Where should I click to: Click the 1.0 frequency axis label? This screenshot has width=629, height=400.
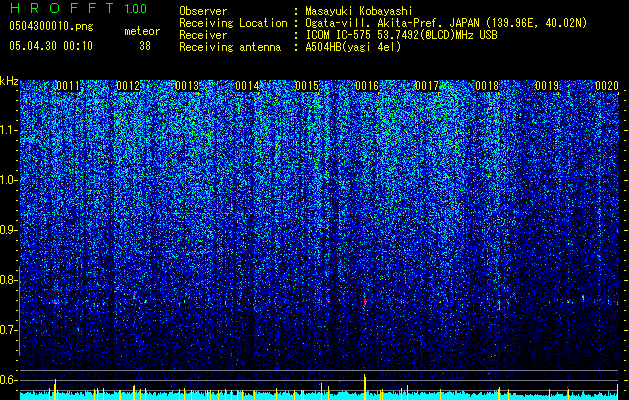[x=9, y=181]
